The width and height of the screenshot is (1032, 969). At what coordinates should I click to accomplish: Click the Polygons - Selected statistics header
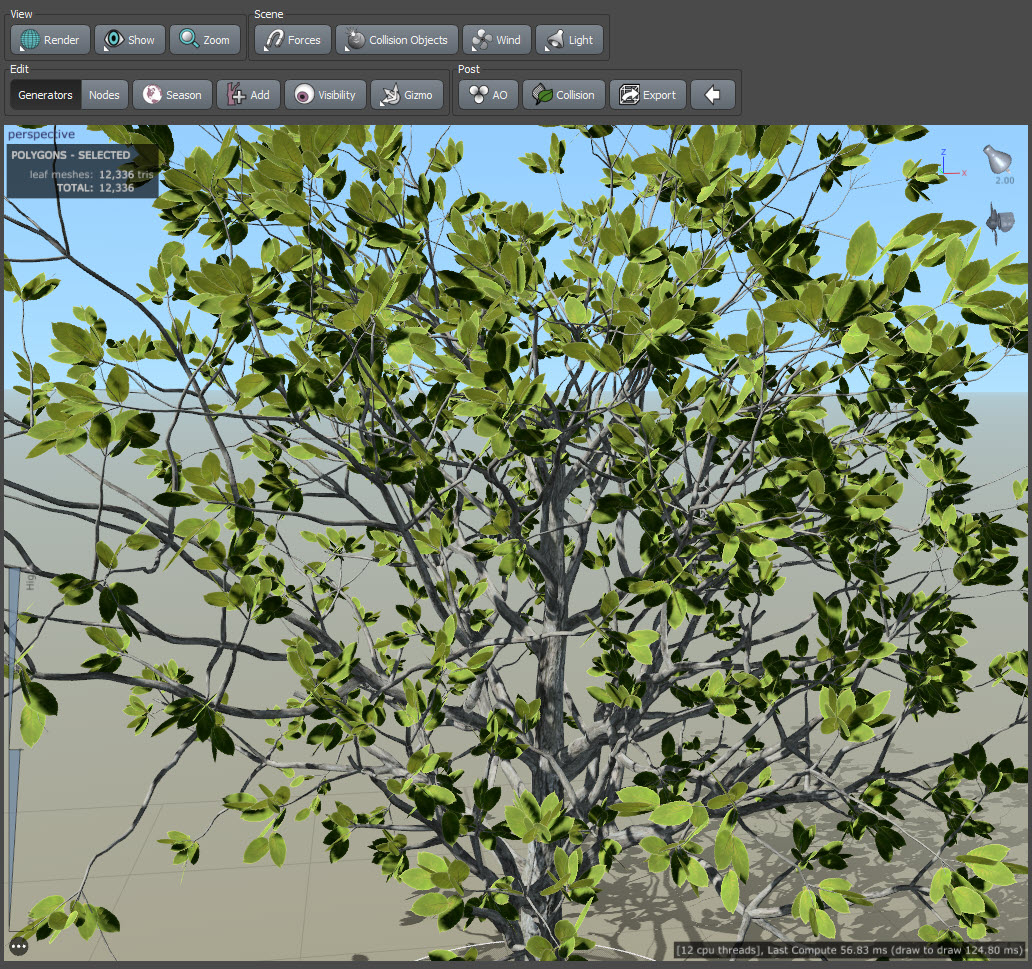click(x=70, y=155)
